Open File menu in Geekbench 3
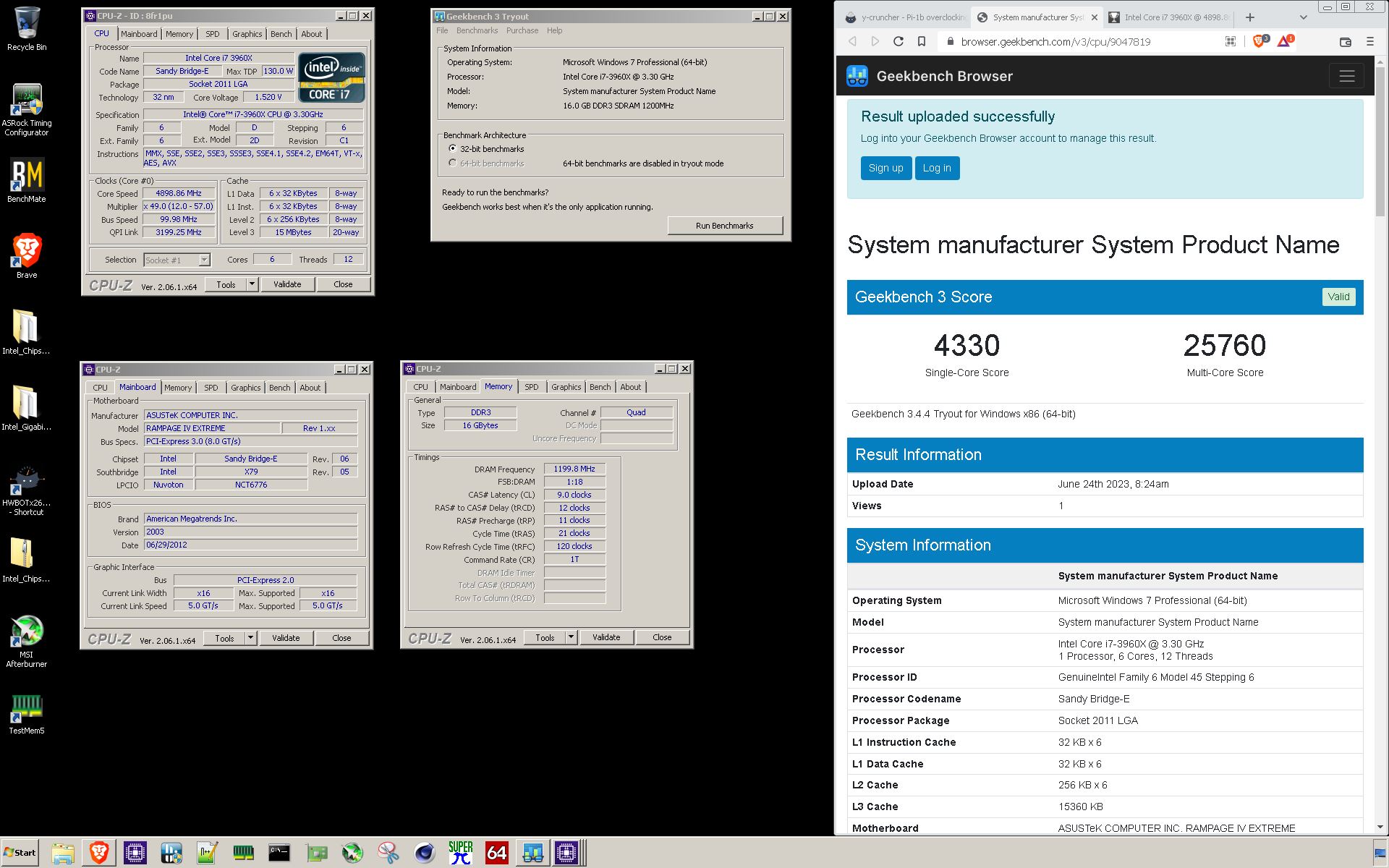This screenshot has width=1389, height=868. (x=442, y=30)
